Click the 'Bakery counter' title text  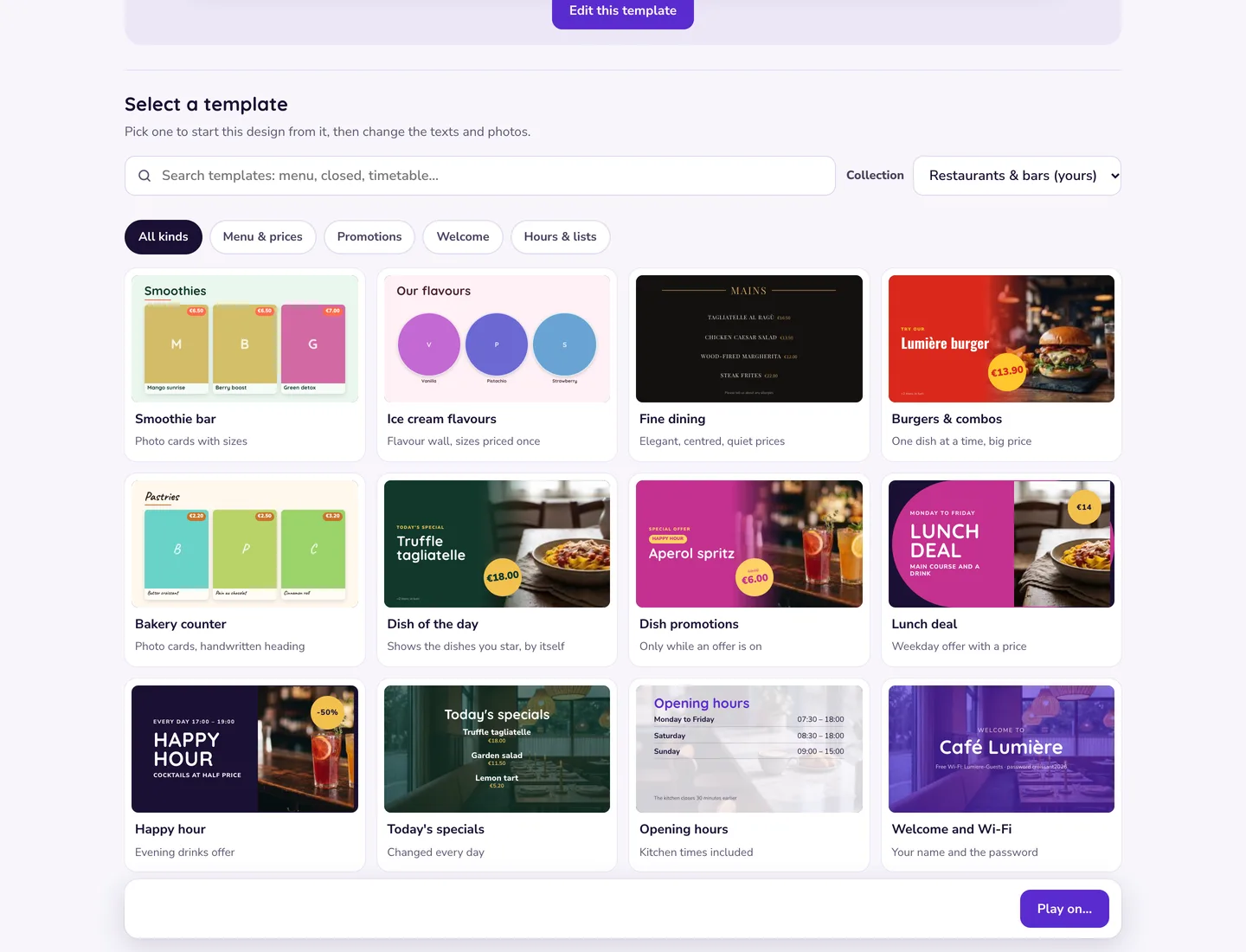point(181,624)
